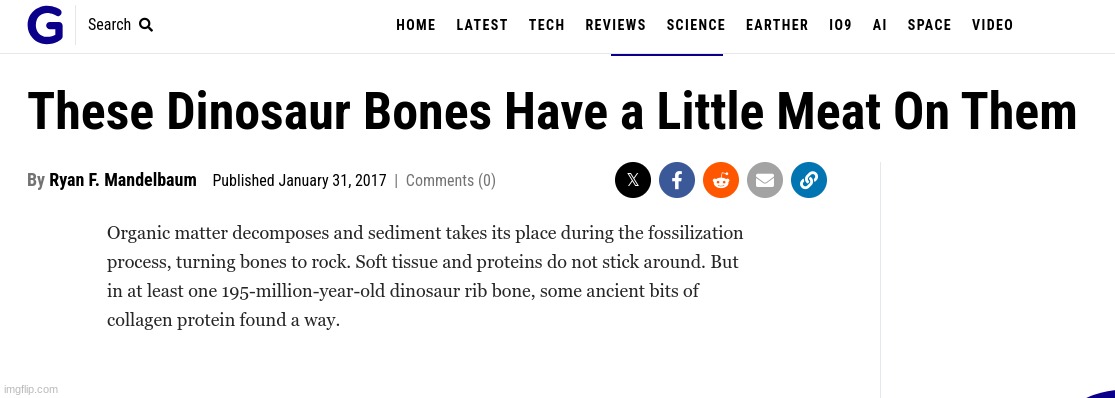Open the AI section
Image resolution: width=1115 pixels, height=398 pixels.
point(880,26)
